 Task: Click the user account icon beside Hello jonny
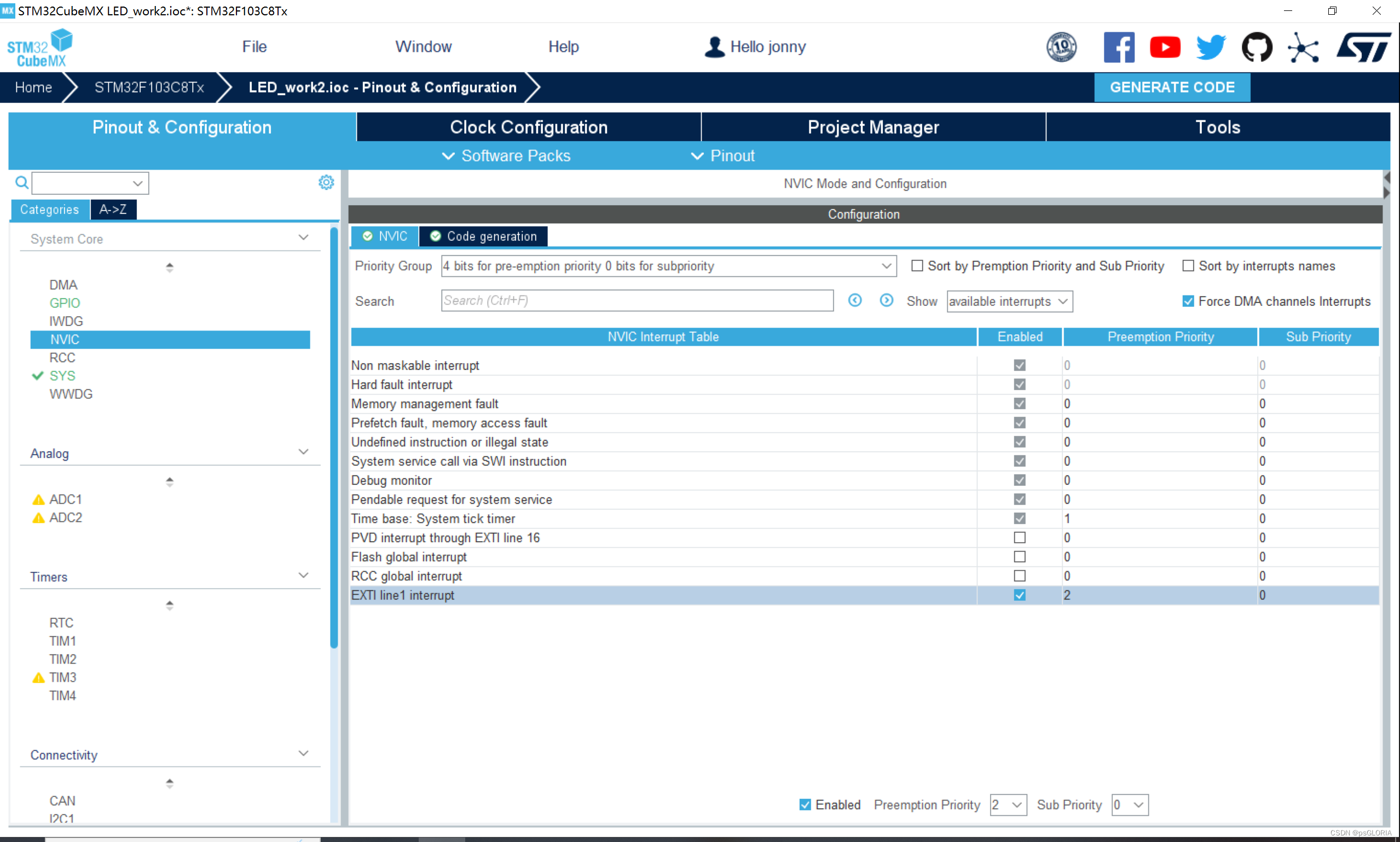click(x=714, y=47)
